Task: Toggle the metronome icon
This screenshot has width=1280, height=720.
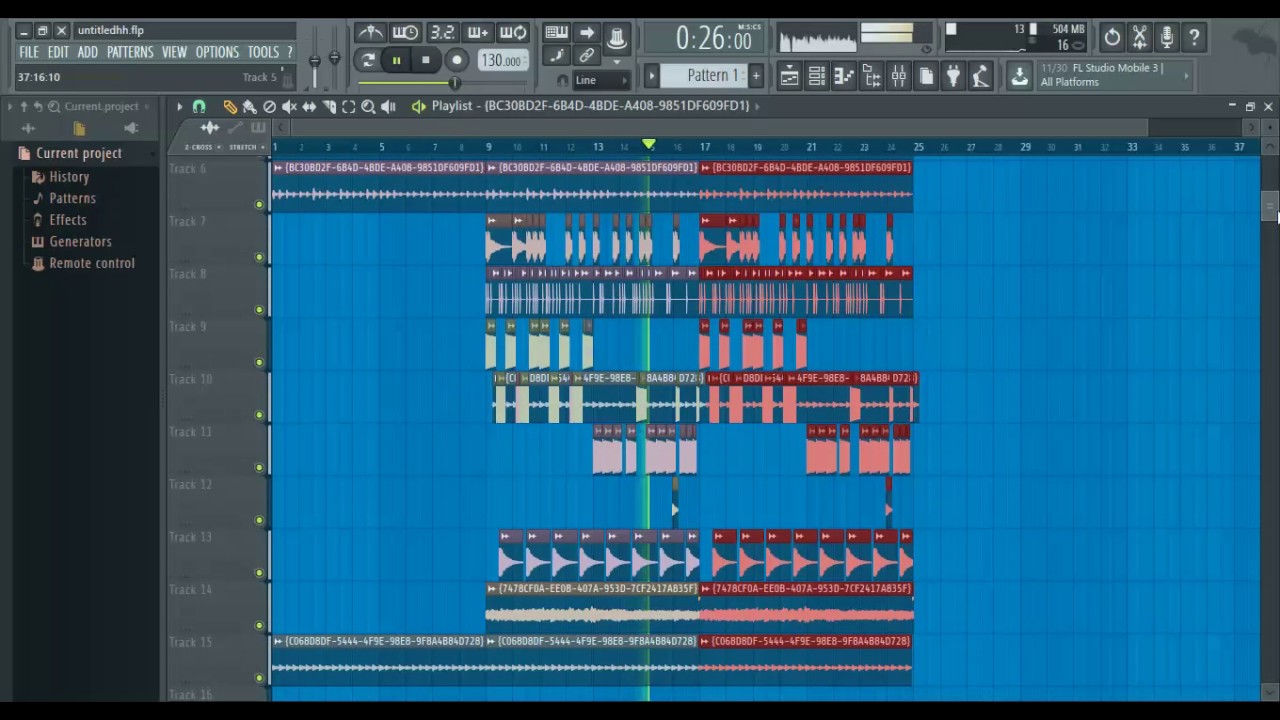Action: [370, 33]
